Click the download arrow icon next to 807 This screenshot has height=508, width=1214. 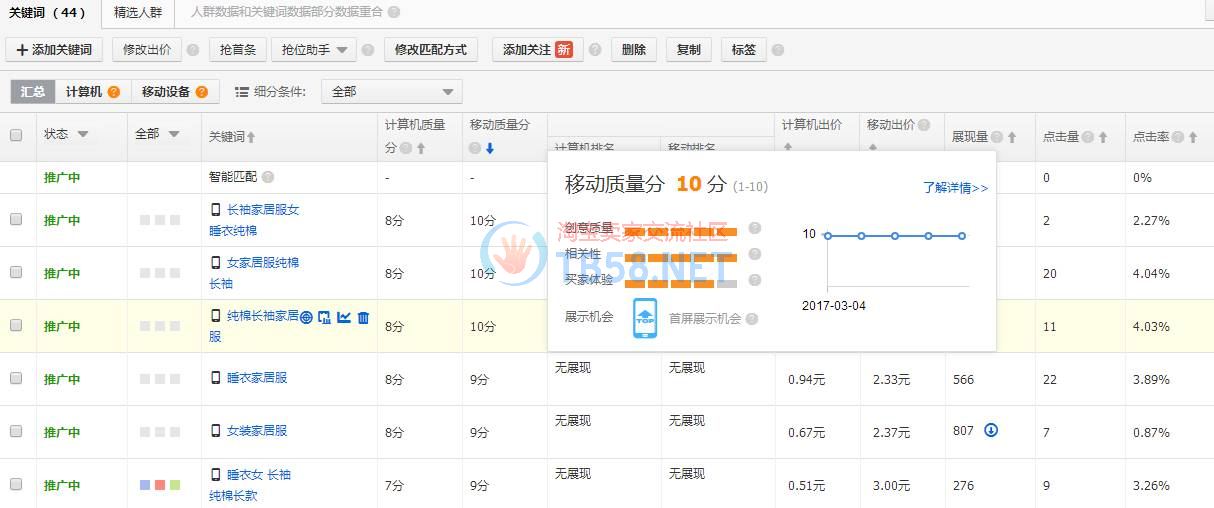pyautogui.click(x=991, y=431)
